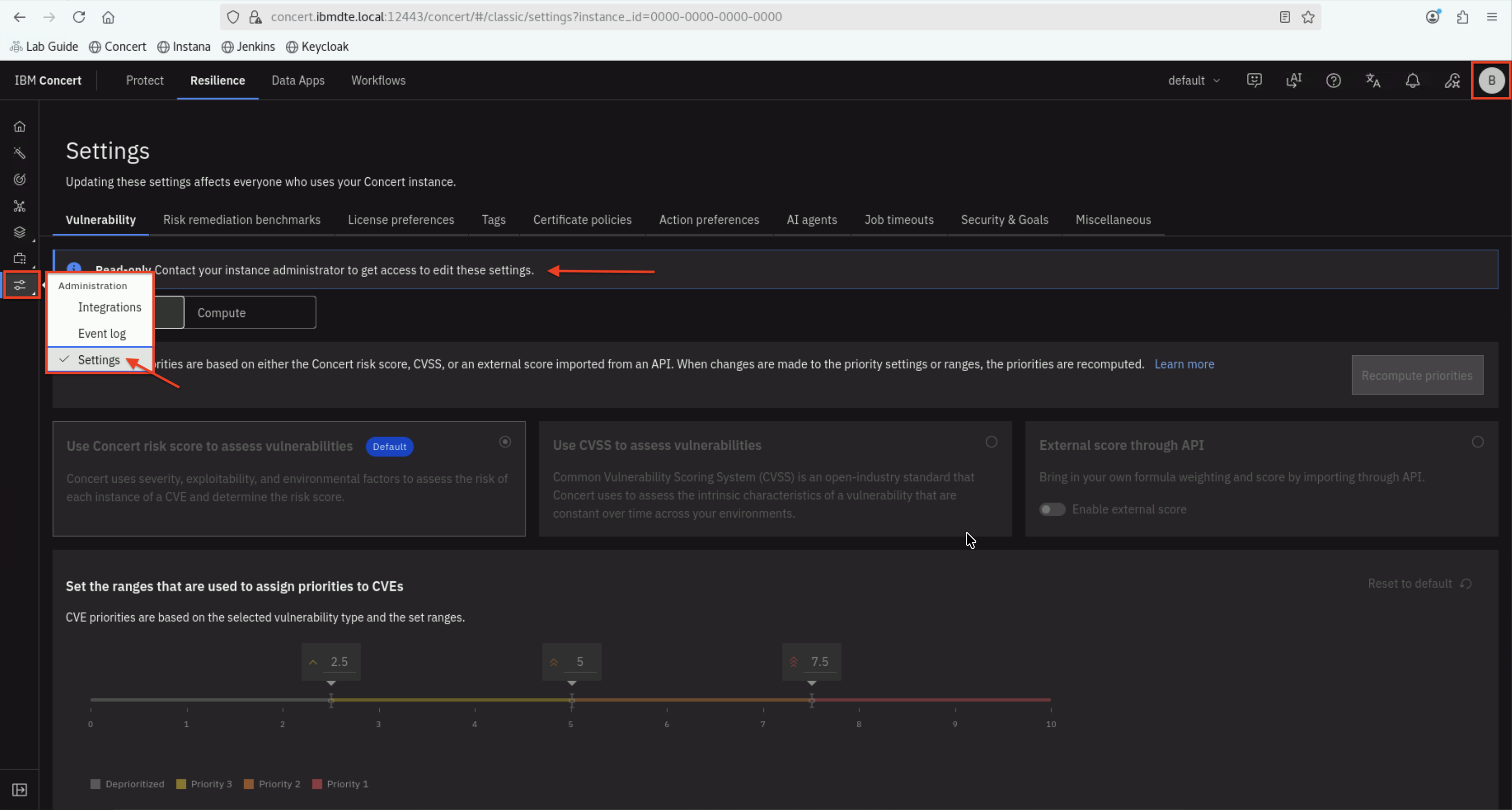The height and width of the screenshot is (810, 1512).
Task: Open the Concert bookmark
Action: pos(118,46)
